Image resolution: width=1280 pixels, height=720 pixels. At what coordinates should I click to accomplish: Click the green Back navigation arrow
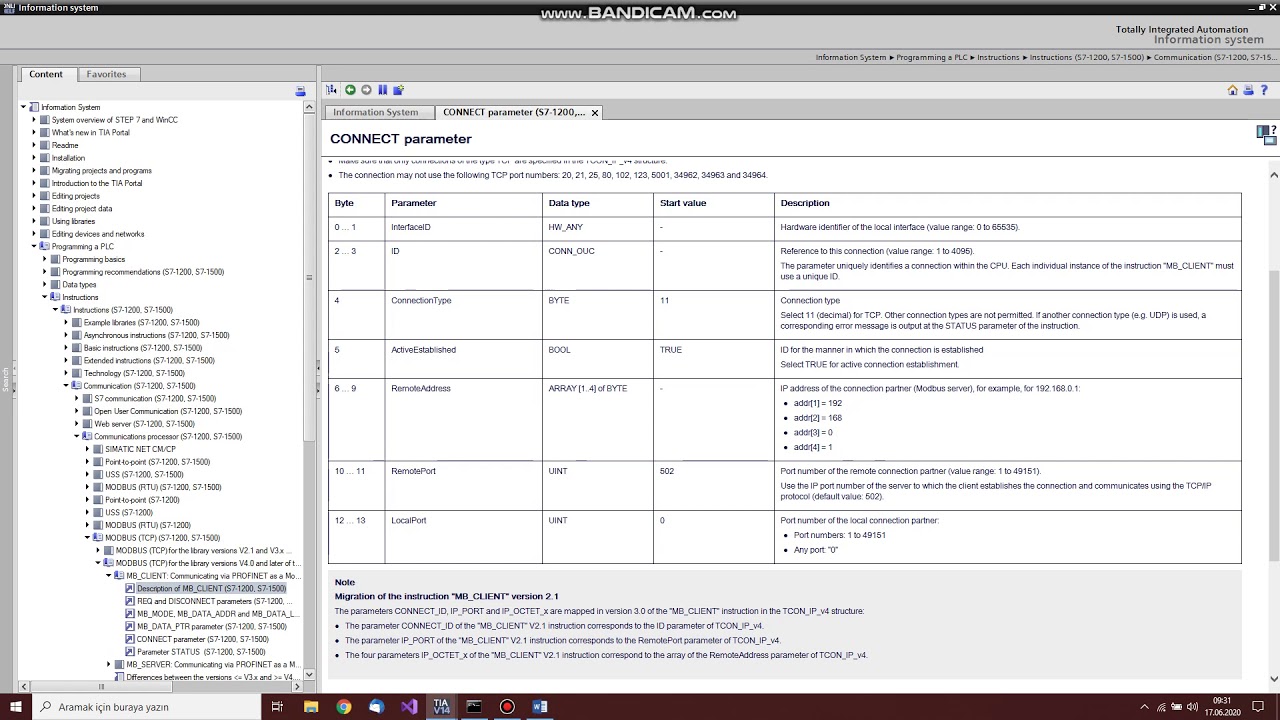[350, 90]
